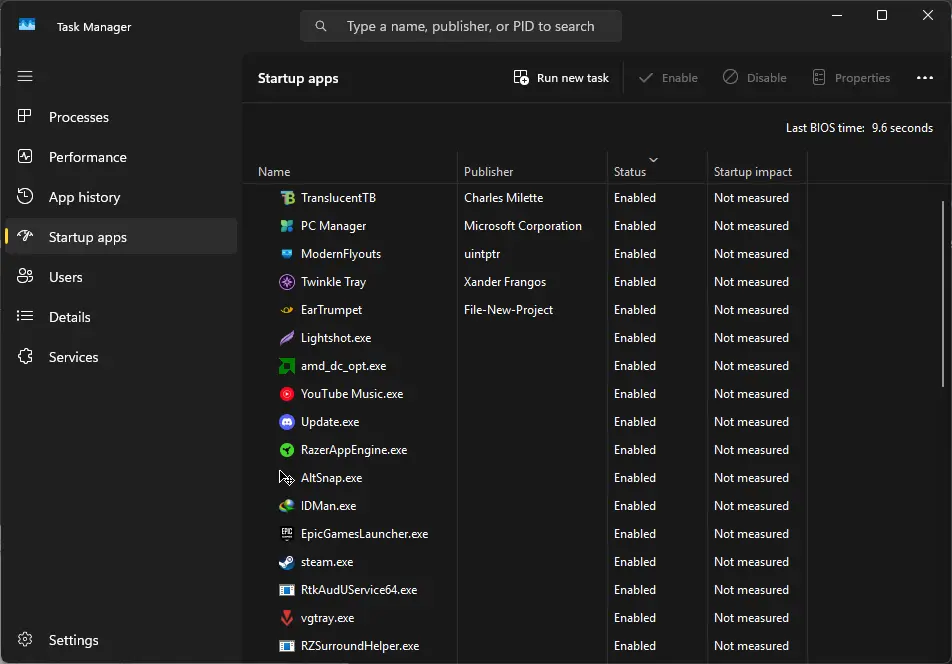Click publisher File-New-Project
Screen dimensions: 952x664
pyautogui.click(x=508, y=310)
